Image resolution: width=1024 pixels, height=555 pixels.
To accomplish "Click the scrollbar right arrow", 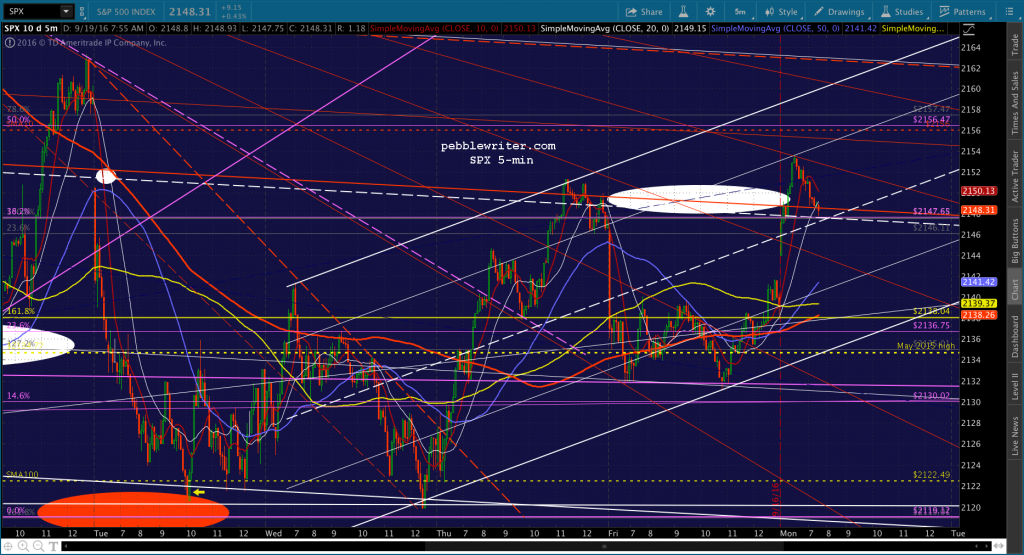I will coord(985,546).
